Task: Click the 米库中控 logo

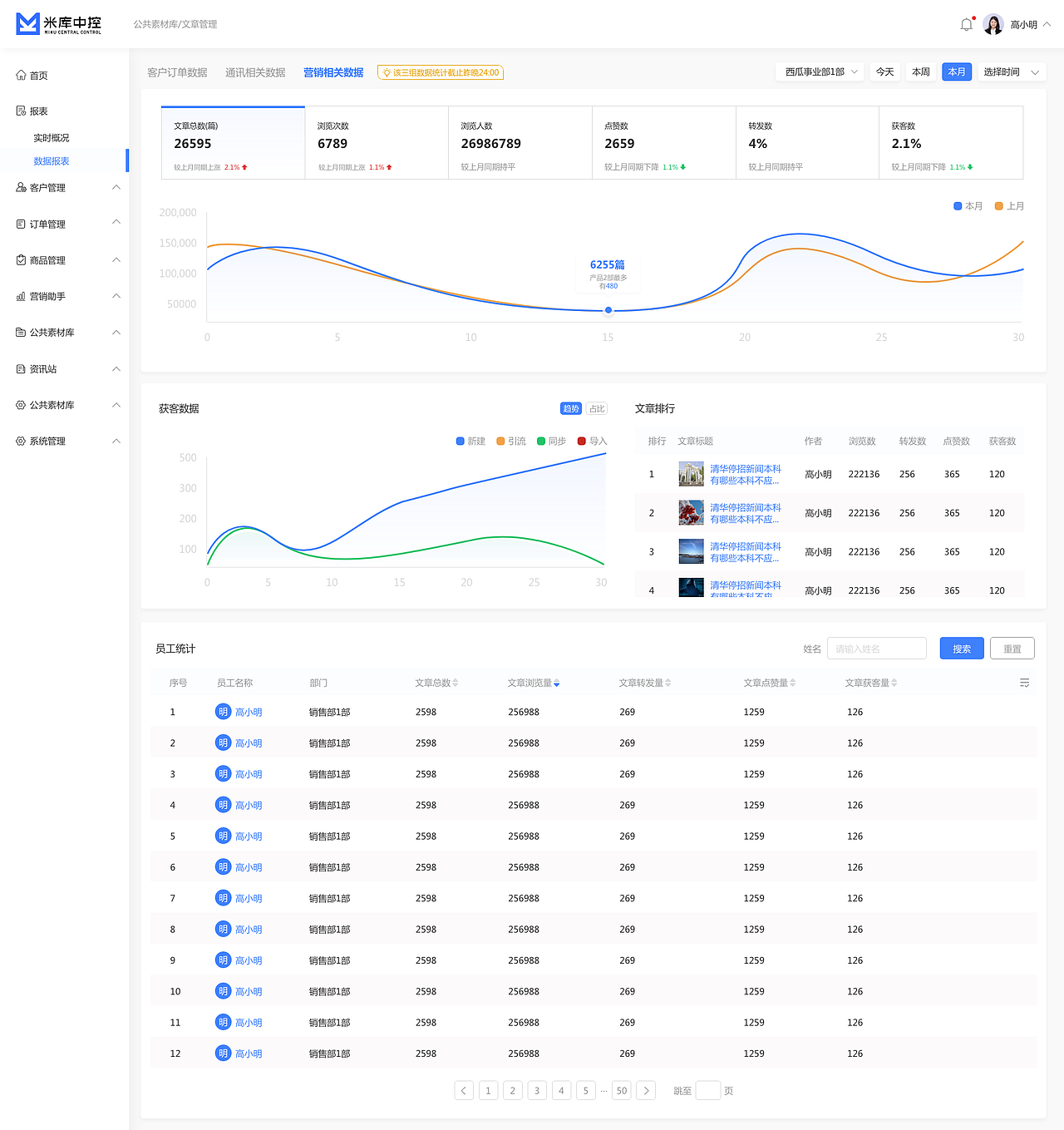Action: (x=59, y=24)
